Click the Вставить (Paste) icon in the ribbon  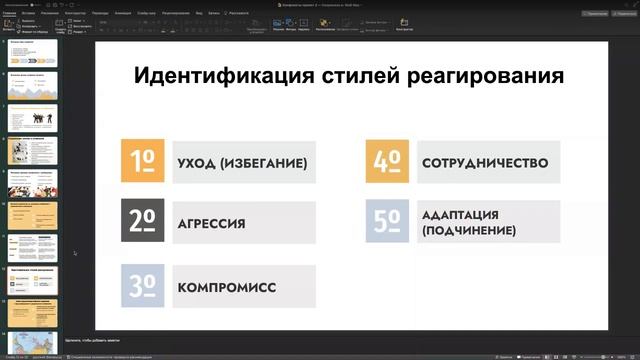pyautogui.click(x=8, y=24)
